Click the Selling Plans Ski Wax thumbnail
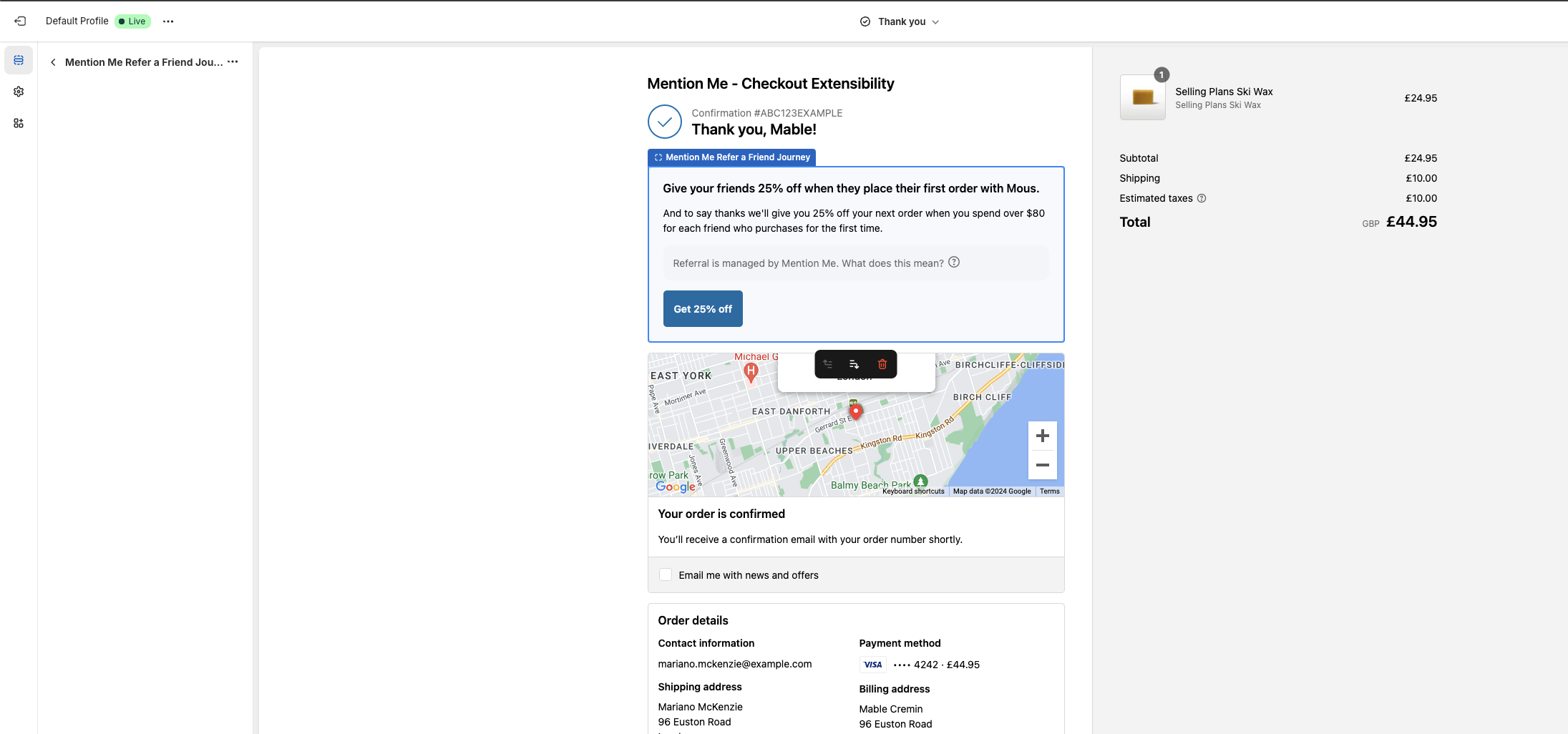Screen dimensions: 1568x734 [1143, 97]
